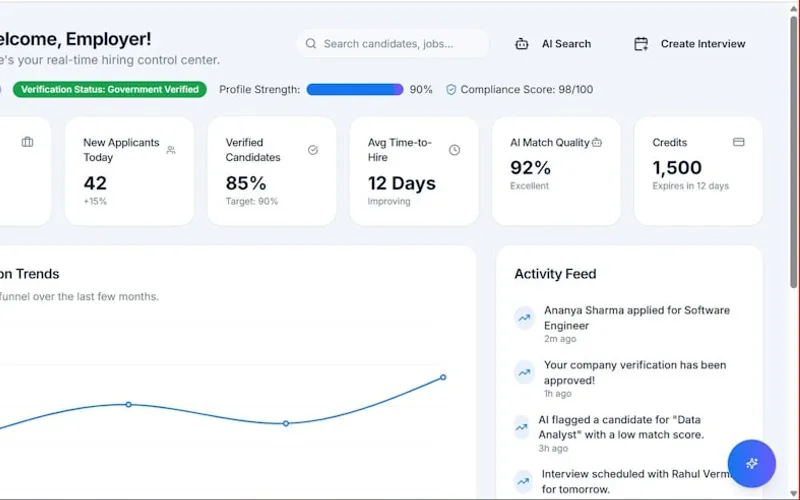Click the robot icon on AI Match Quality

click(x=597, y=142)
